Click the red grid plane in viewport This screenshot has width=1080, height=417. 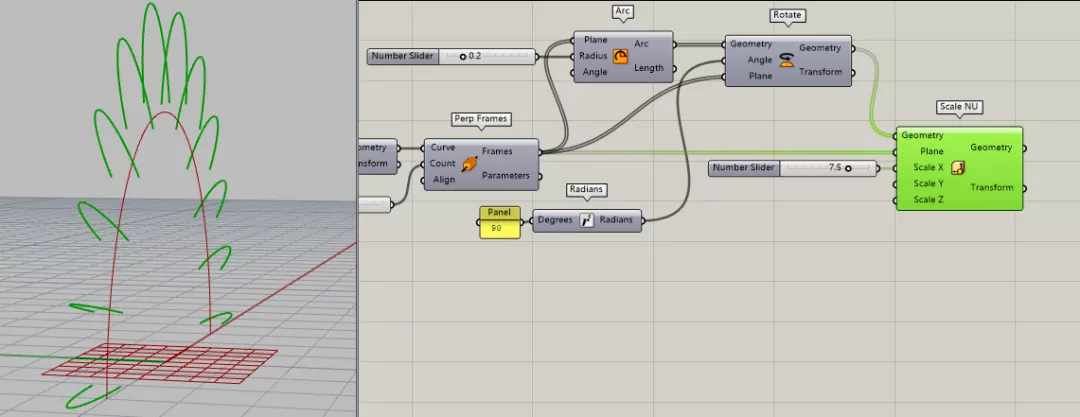[160, 363]
